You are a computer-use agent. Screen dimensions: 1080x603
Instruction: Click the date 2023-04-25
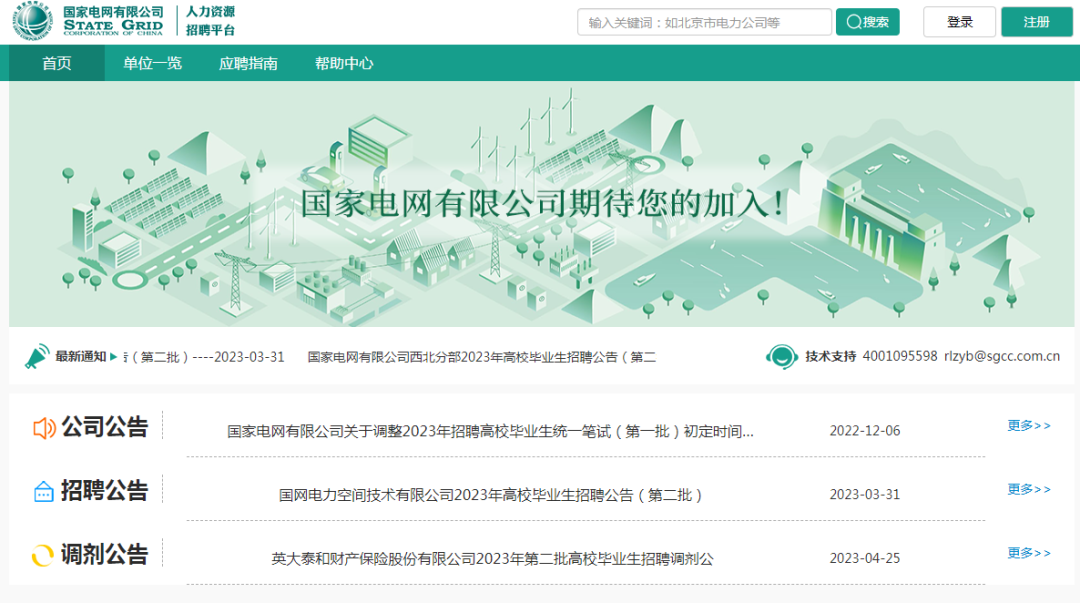pyautogui.click(x=864, y=558)
